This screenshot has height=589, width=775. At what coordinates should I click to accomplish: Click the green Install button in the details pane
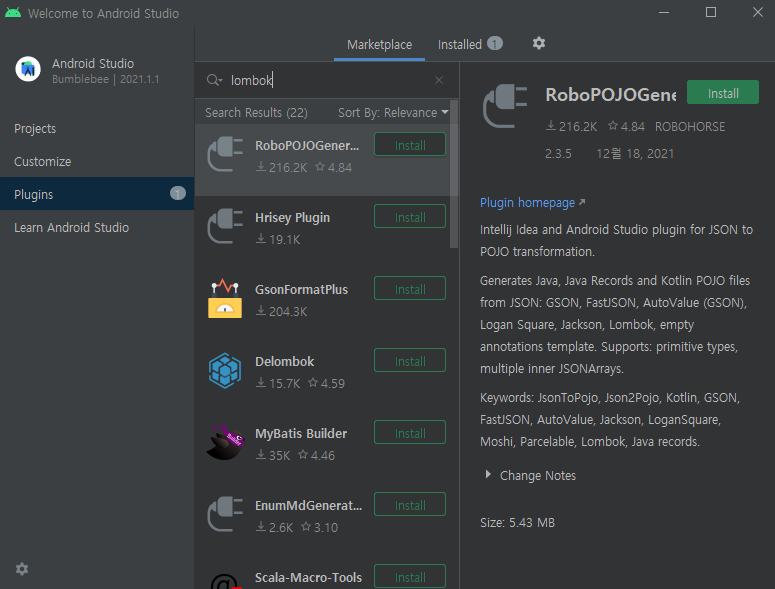click(723, 92)
